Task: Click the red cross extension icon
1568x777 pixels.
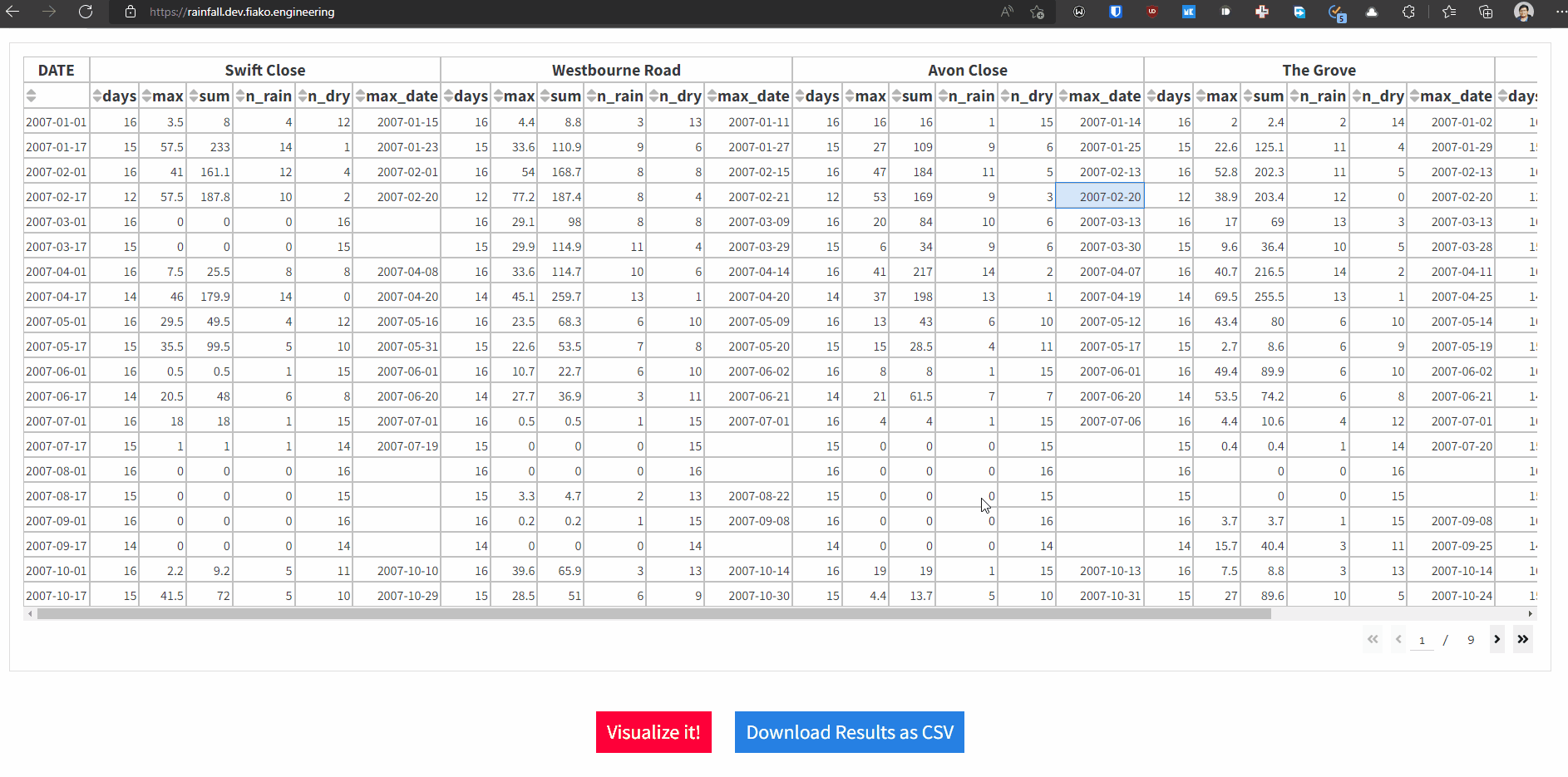Action: pyautogui.click(x=1262, y=12)
